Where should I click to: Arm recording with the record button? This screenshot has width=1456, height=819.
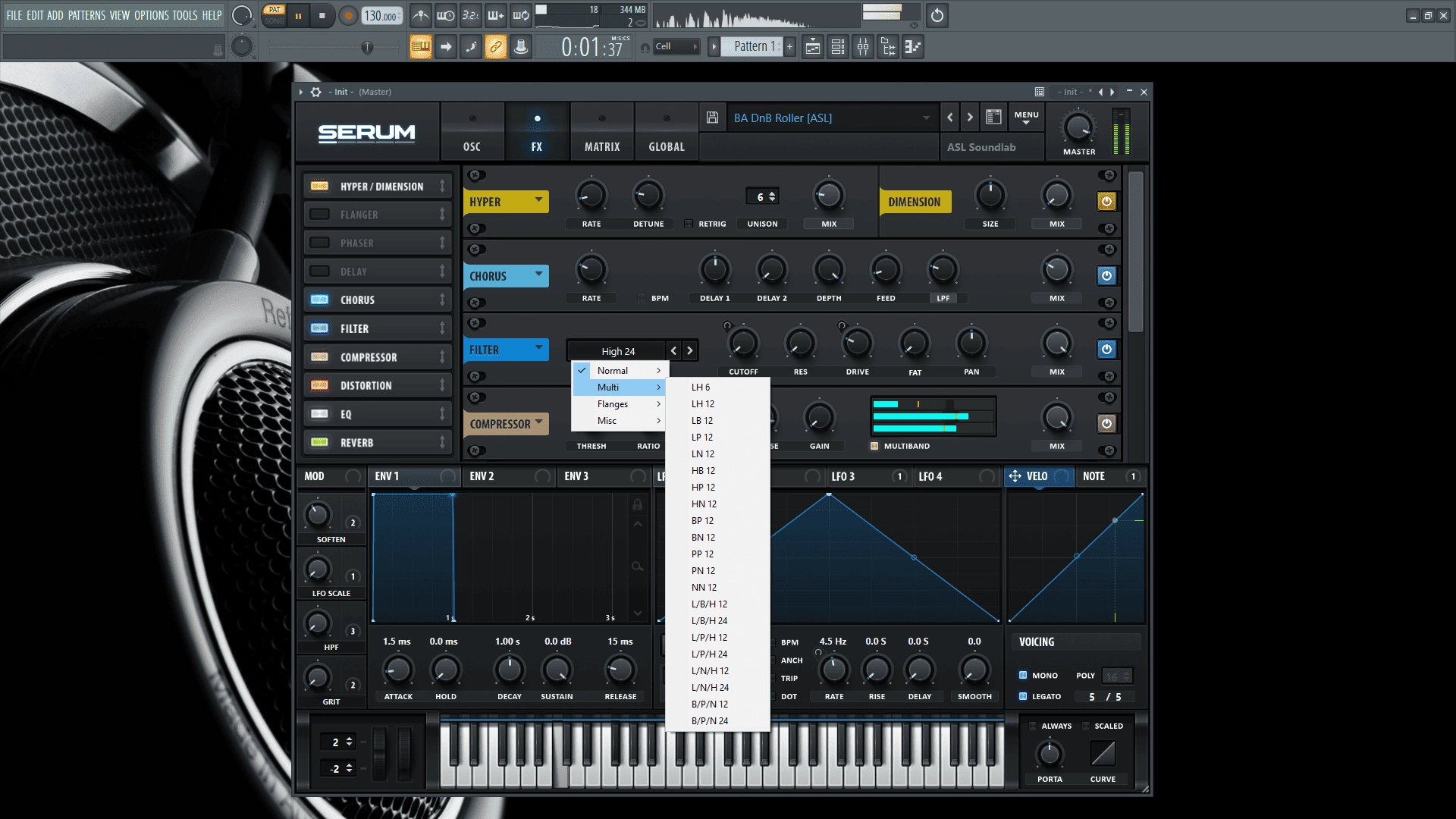348,15
